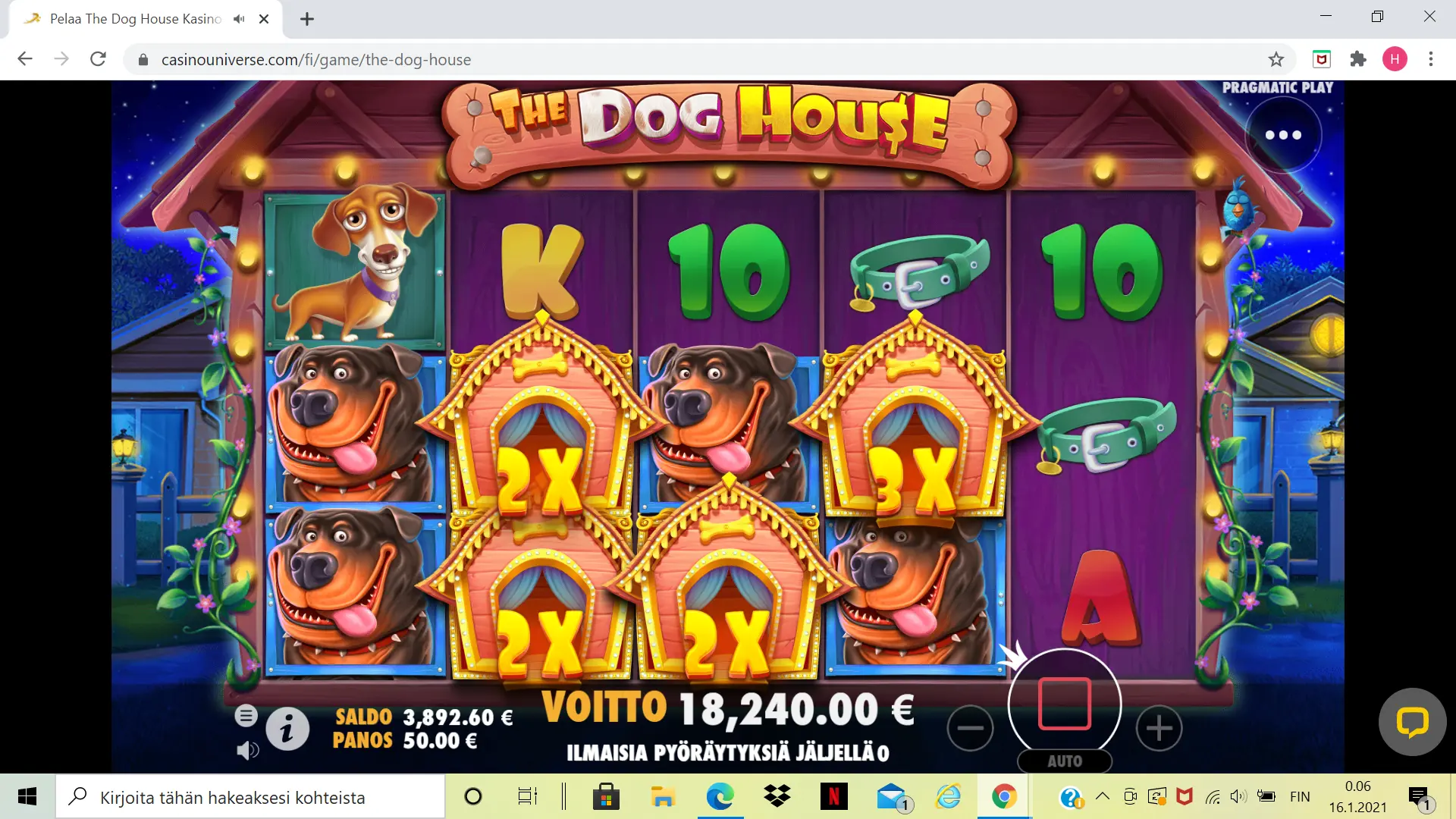Open Chrome three-dot menu
The width and height of the screenshot is (1456, 819).
(x=1431, y=59)
